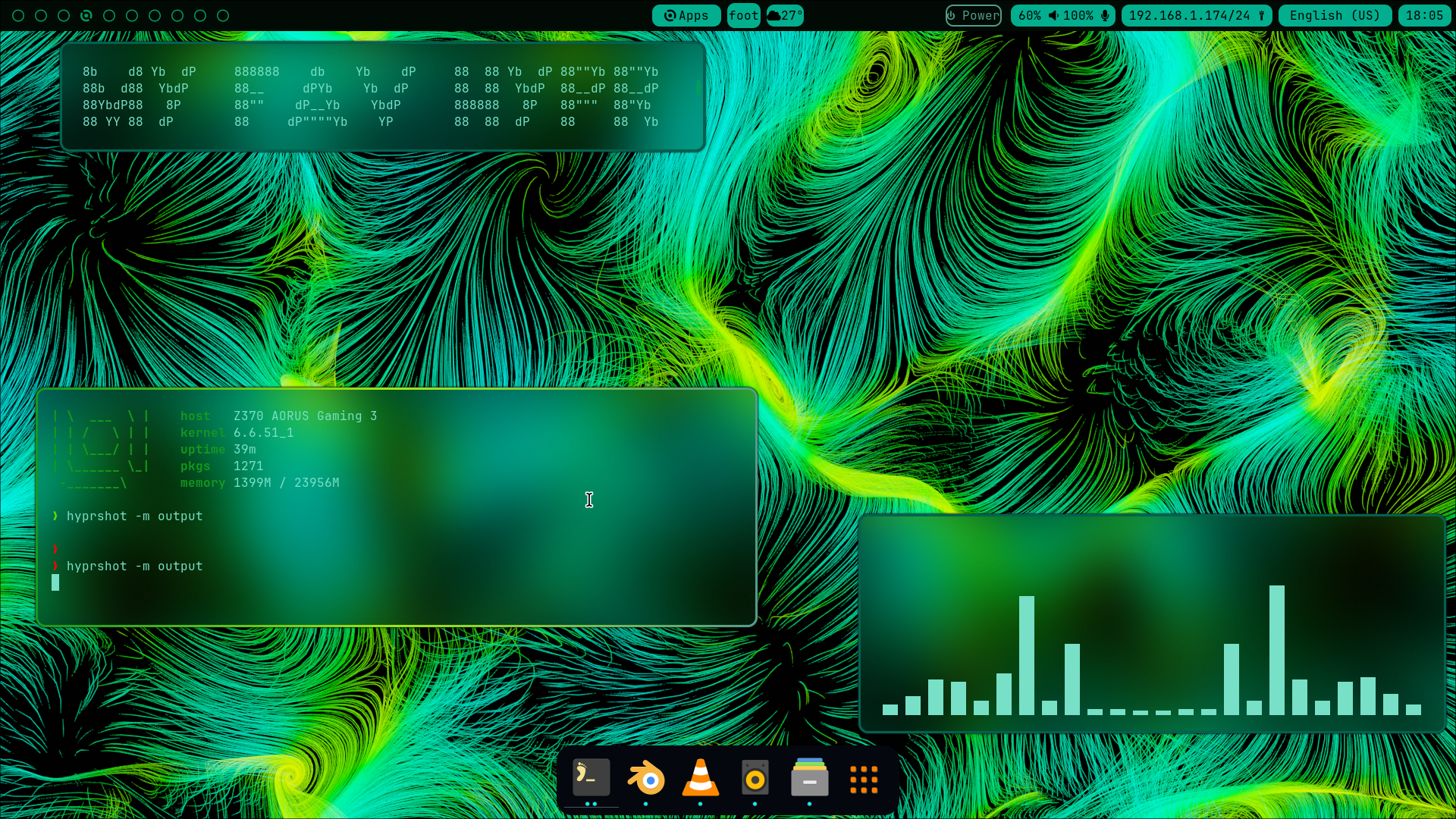The height and width of the screenshot is (819, 1456).
Task: Focus the terminal showing hyprshot -m output
Action: click(x=396, y=531)
